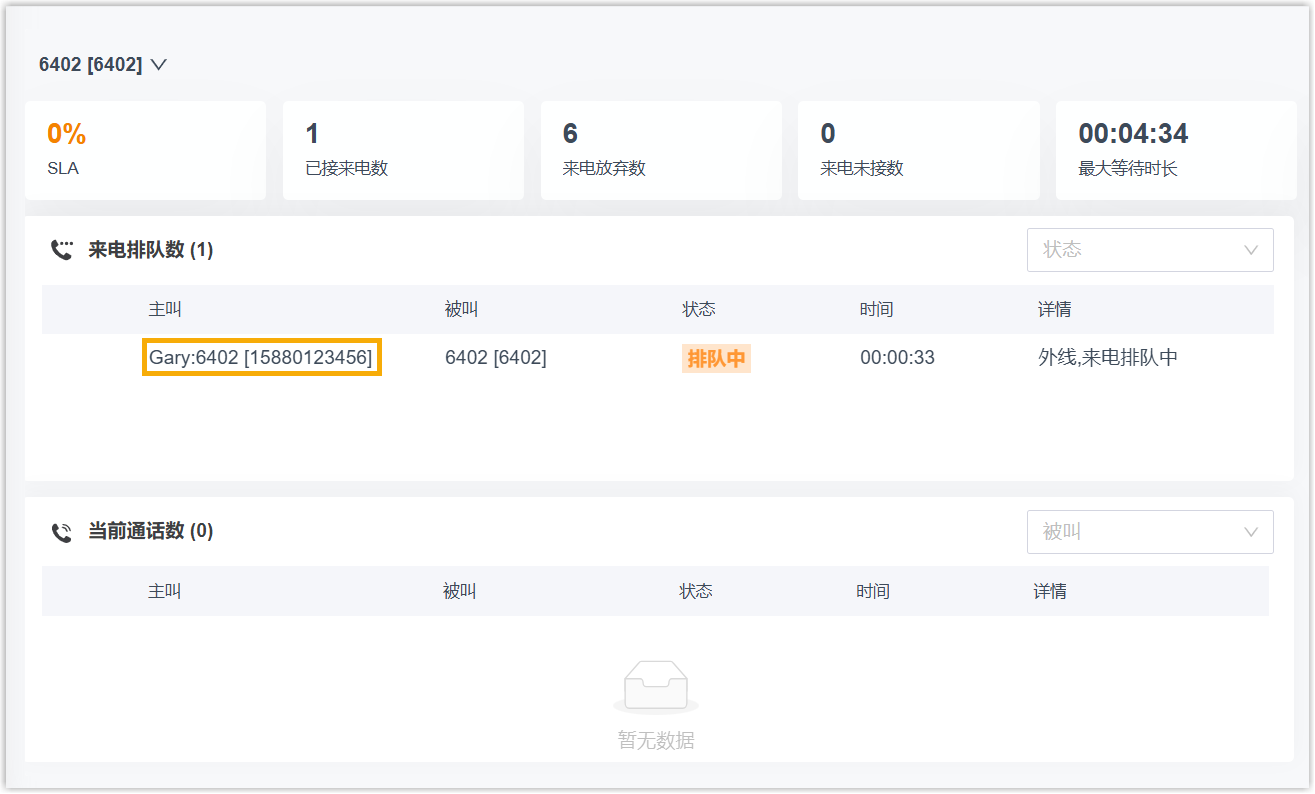Open the 6402 [6402] queue selector
The width and height of the screenshot is (1315, 794).
pos(102,65)
